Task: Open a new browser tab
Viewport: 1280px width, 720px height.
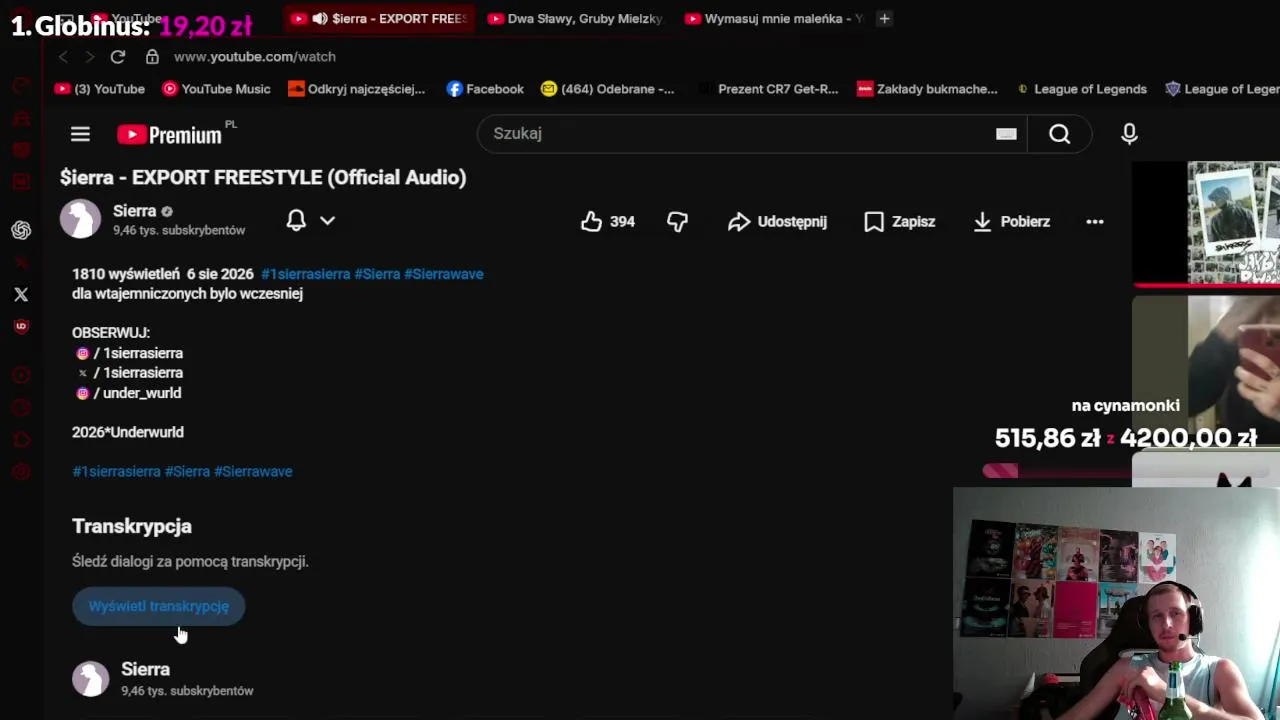Action: (x=884, y=18)
